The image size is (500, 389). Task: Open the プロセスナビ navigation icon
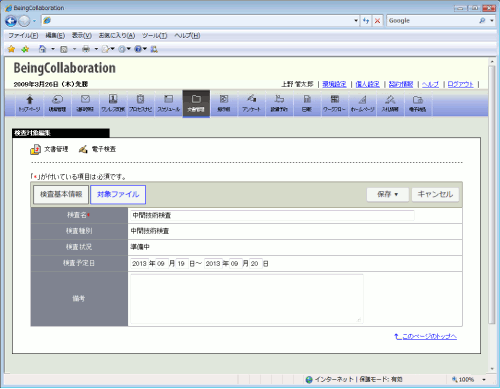(x=140, y=104)
